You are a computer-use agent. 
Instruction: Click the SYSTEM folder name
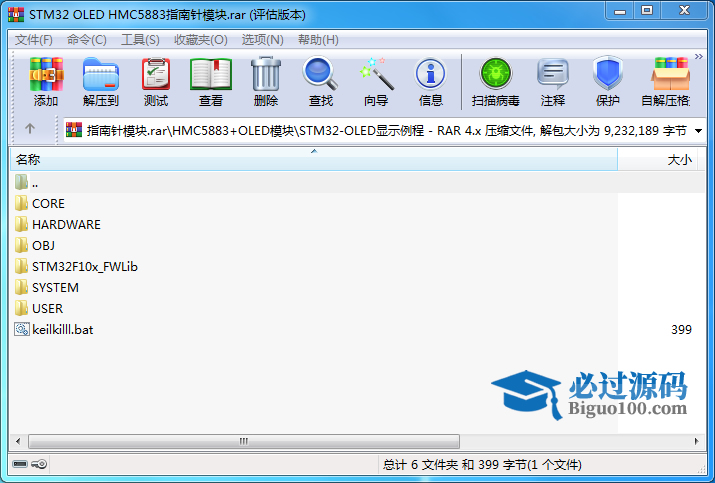(55, 287)
